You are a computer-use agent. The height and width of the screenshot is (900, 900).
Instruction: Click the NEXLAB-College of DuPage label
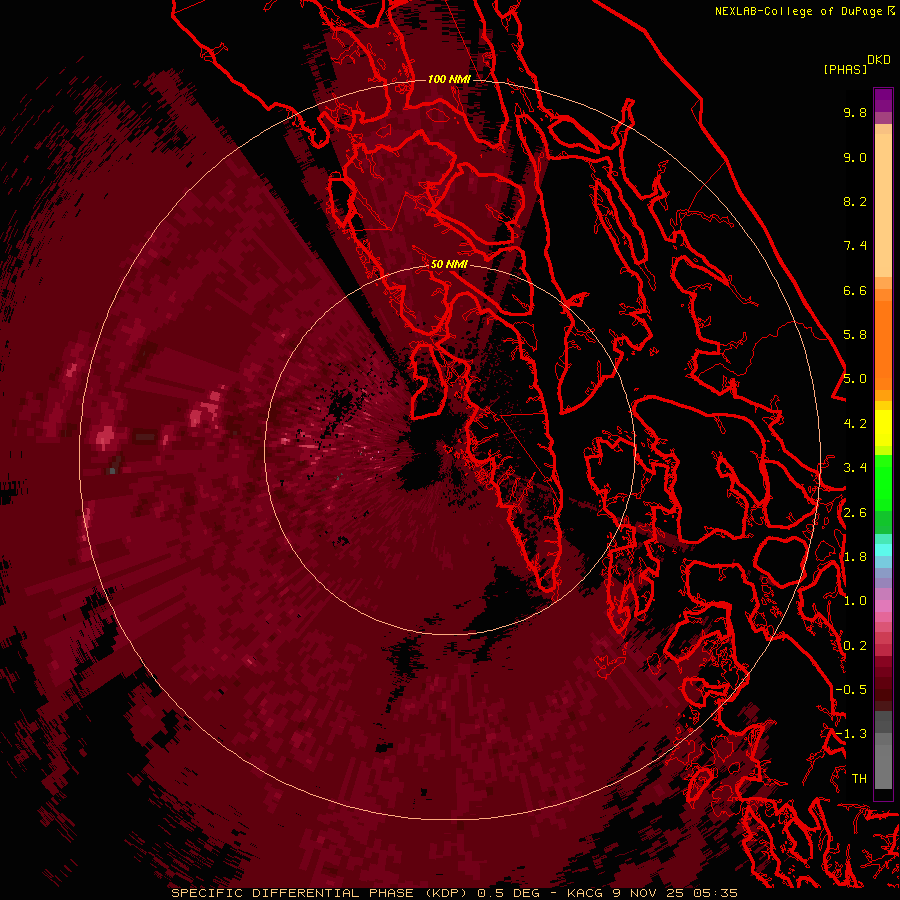tap(798, 11)
